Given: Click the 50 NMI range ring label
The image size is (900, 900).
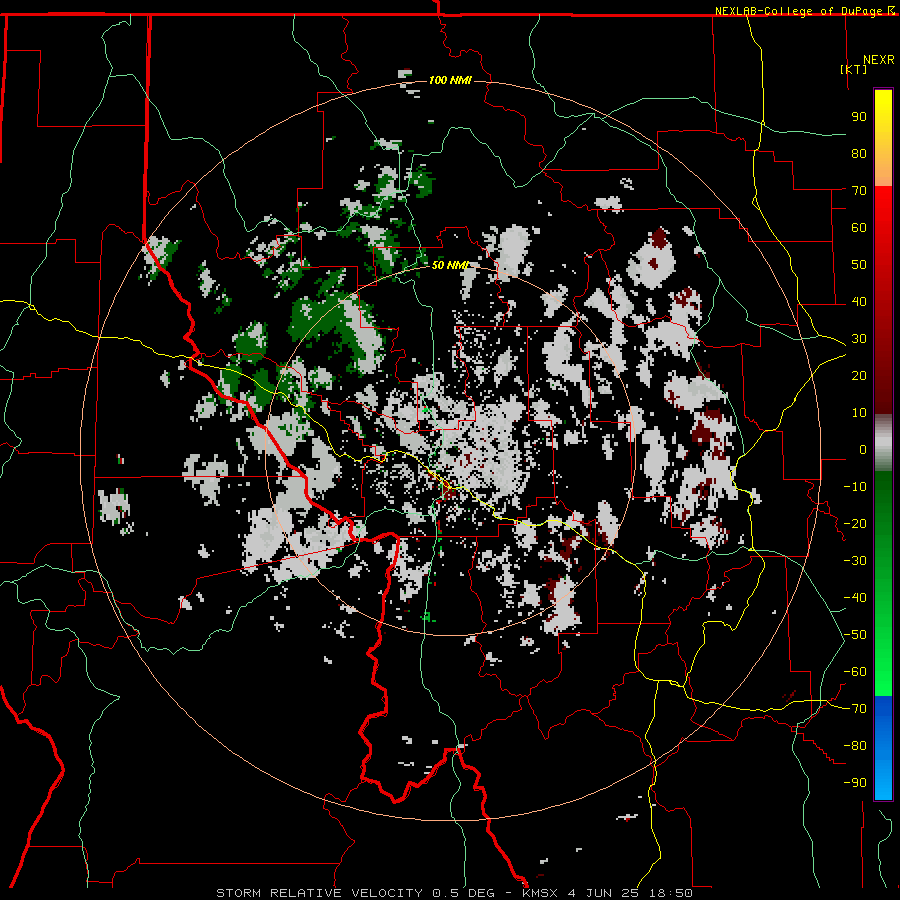Looking at the screenshot, I should pyautogui.click(x=450, y=265).
